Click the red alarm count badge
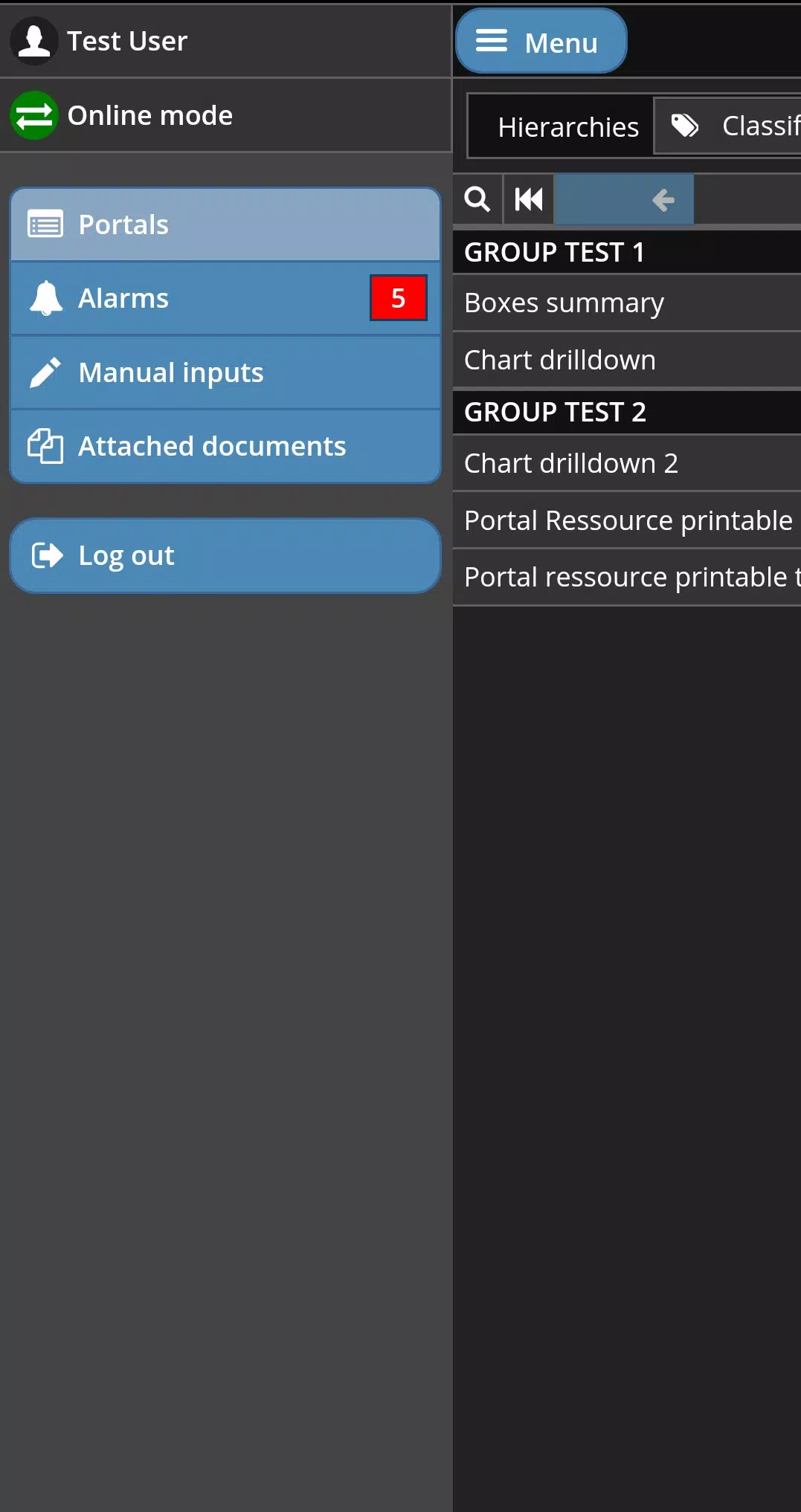The image size is (801, 1512). click(x=399, y=298)
